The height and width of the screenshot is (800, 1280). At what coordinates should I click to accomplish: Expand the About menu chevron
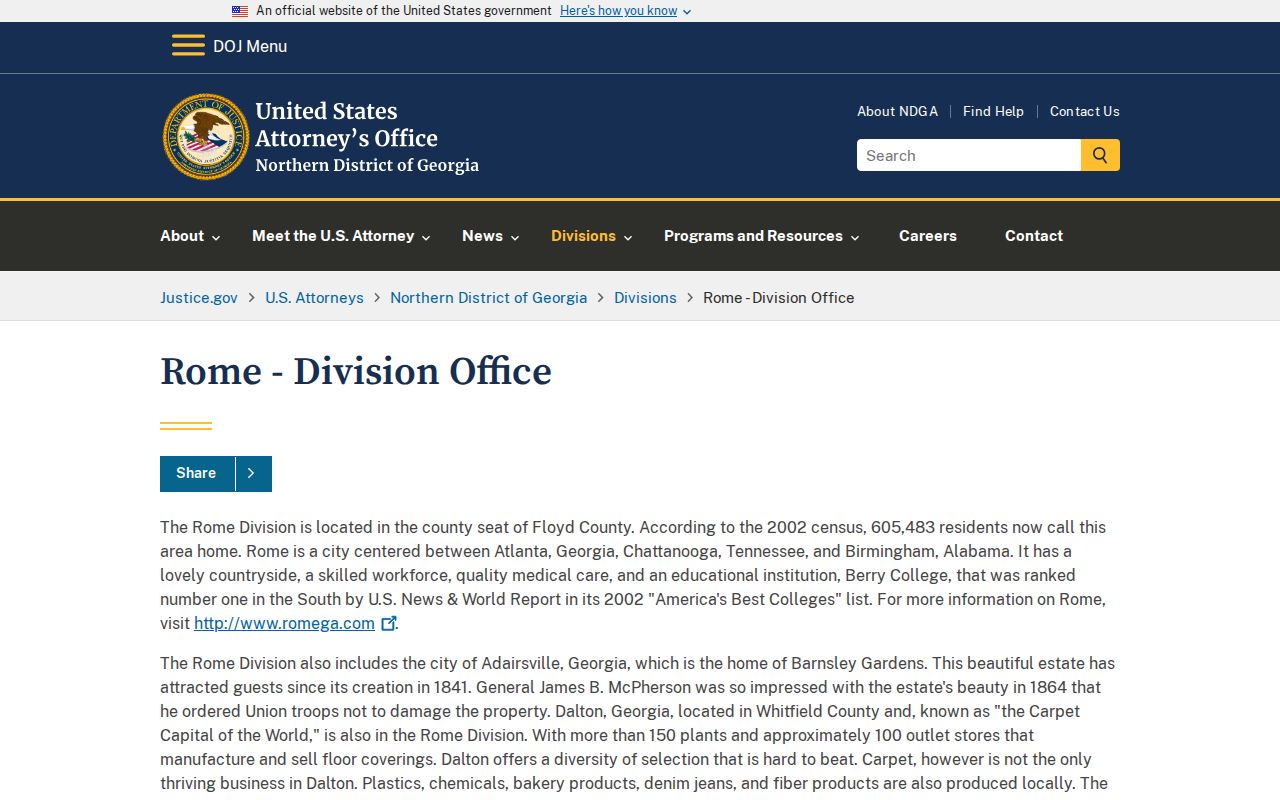(x=216, y=238)
